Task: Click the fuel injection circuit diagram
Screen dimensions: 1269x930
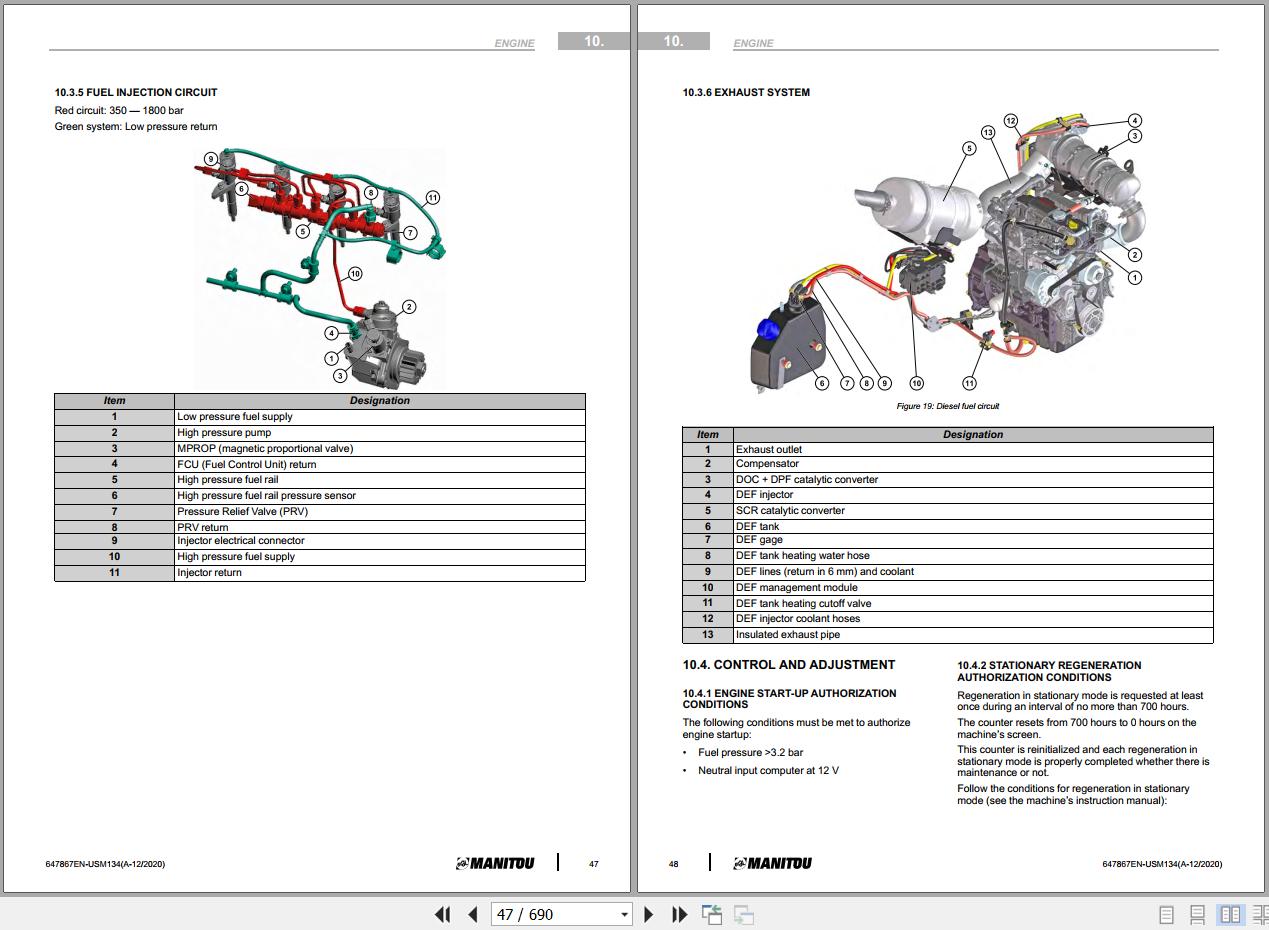Action: tap(320, 270)
